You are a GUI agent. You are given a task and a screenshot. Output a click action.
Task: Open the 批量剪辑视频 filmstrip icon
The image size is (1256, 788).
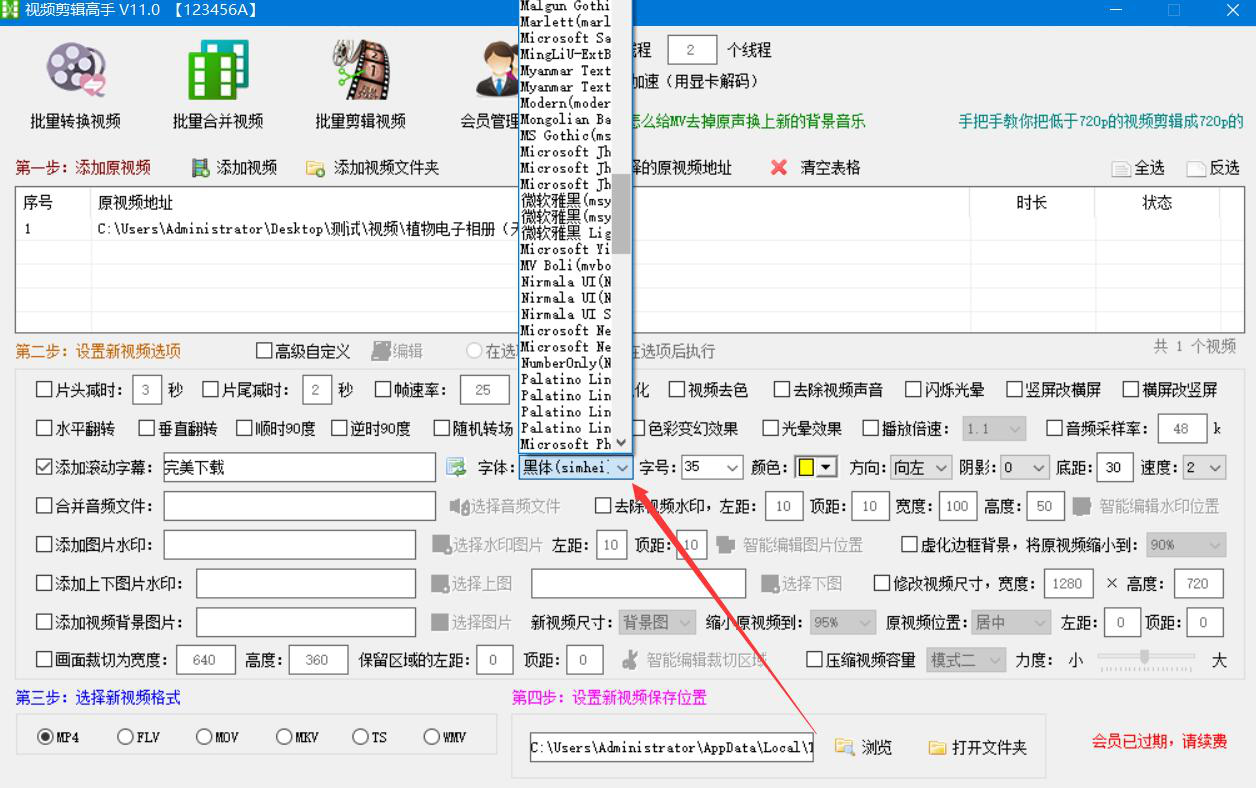coord(360,68)
